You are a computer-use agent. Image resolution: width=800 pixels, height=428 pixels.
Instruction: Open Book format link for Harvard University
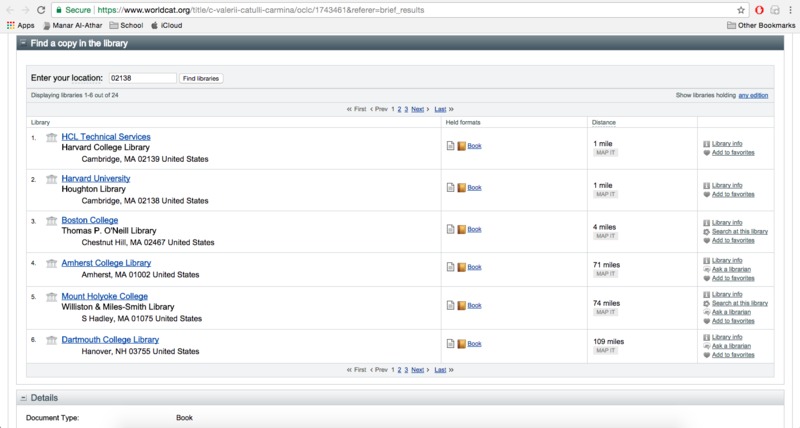point(474,188)
